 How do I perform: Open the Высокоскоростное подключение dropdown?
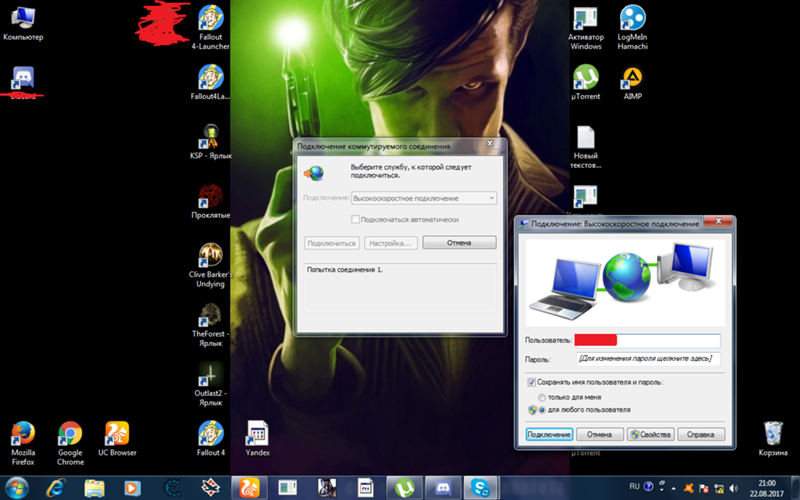[x=424, y=198]
